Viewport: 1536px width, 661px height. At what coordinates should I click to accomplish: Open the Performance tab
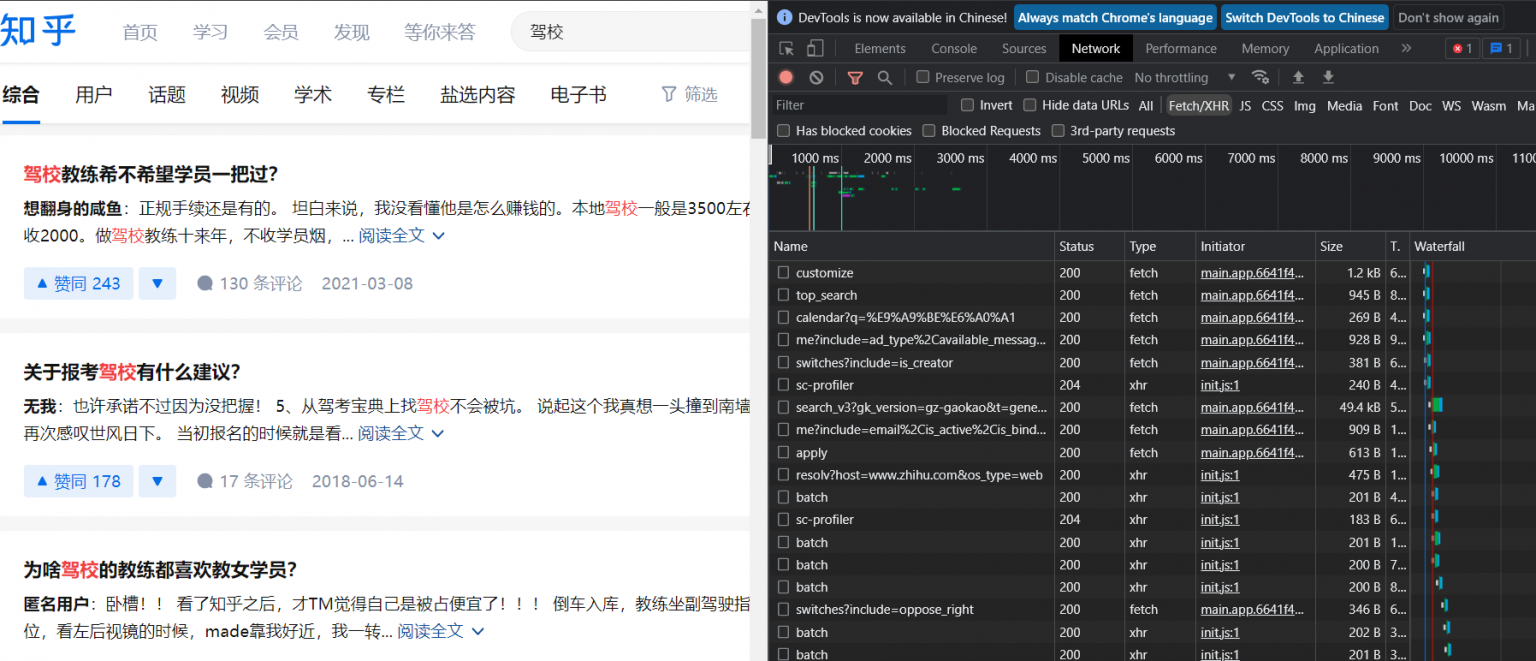click(1181, 48)
